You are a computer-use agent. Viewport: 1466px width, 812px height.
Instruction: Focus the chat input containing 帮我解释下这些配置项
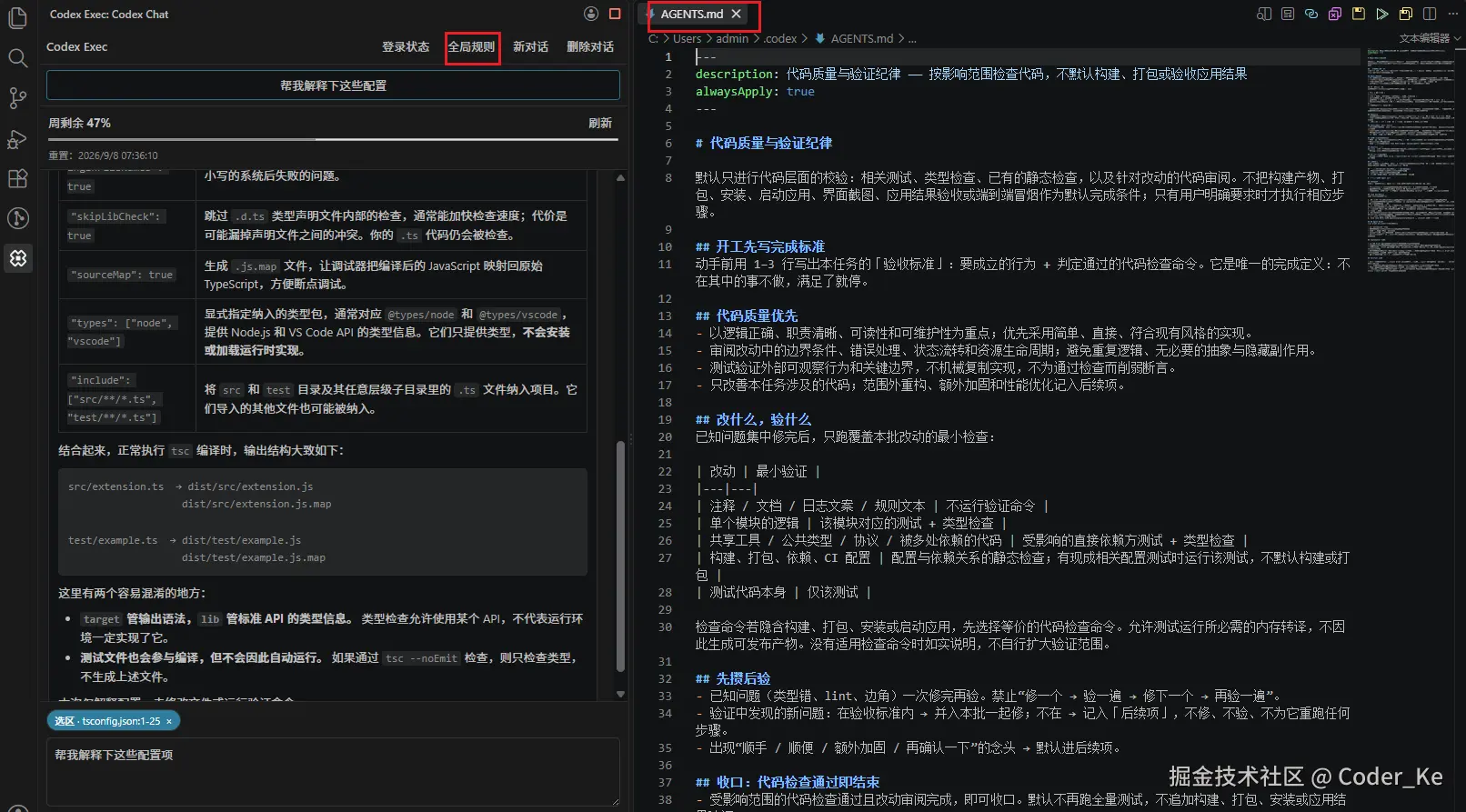click(333, 772)
